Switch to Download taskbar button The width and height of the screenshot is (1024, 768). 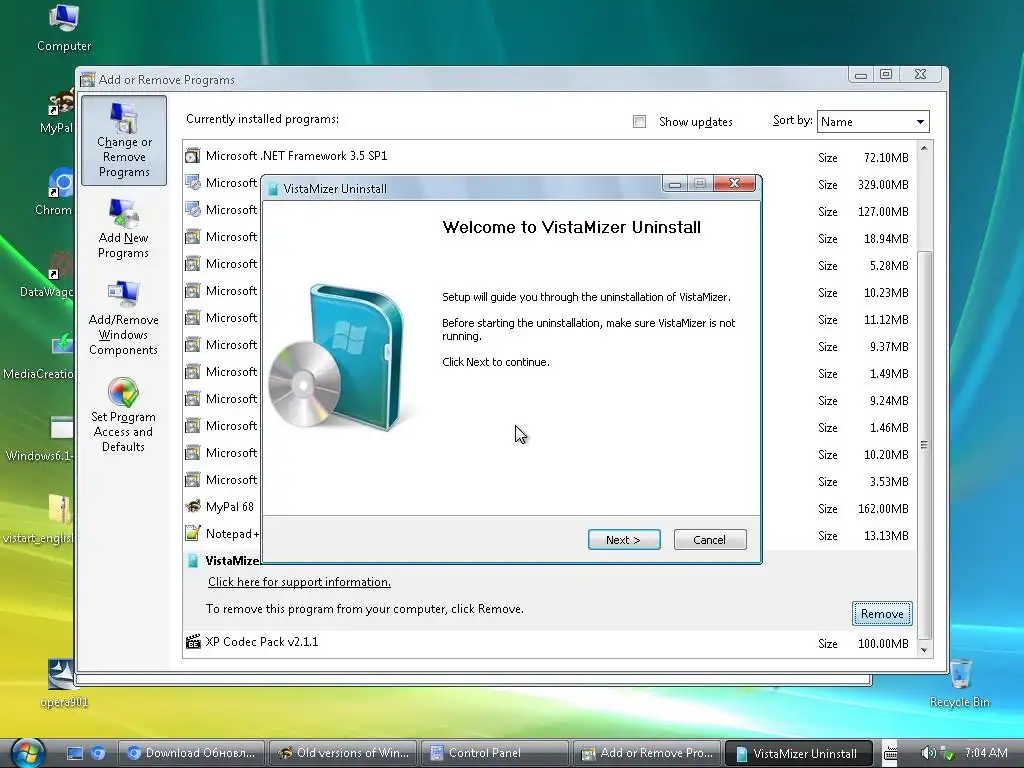pos(191,753)
